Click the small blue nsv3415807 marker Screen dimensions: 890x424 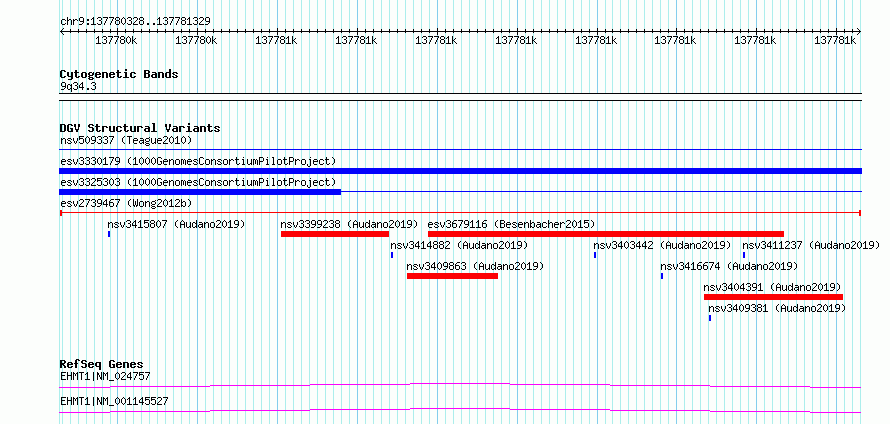(109, 234)
